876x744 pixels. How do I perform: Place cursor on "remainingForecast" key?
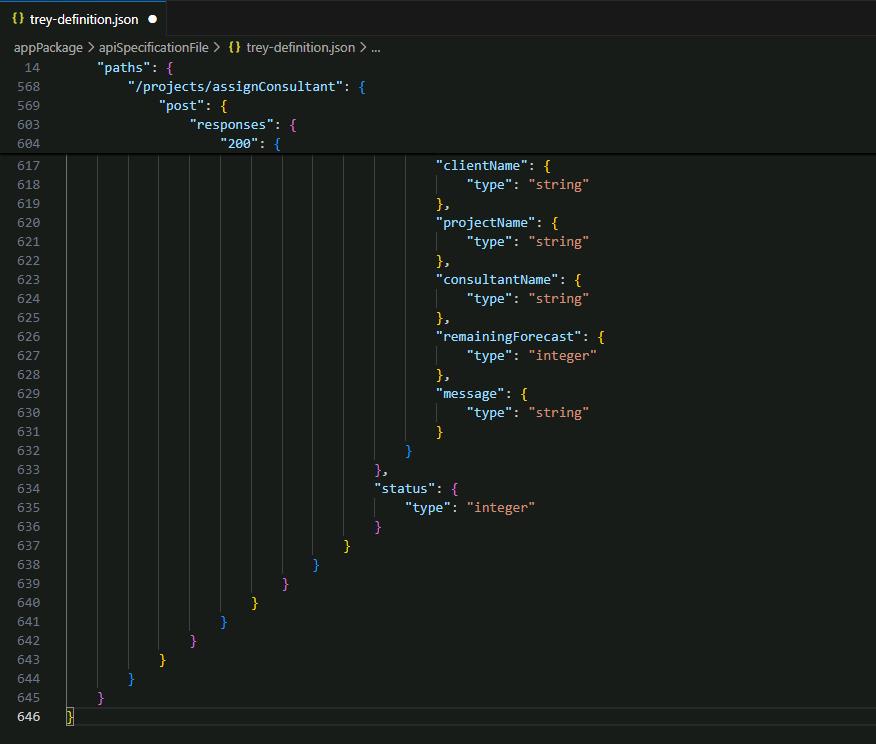[508, 337]
